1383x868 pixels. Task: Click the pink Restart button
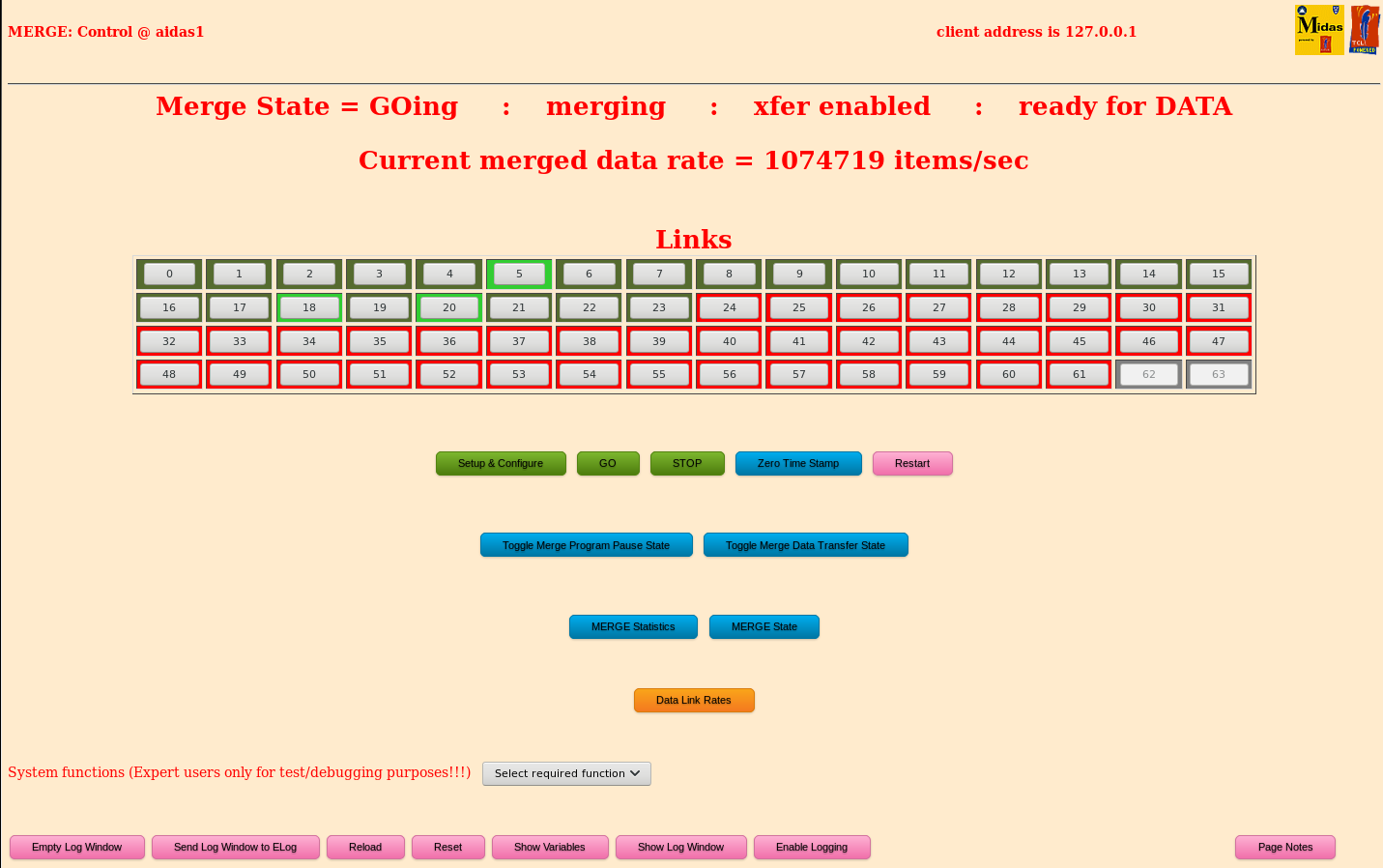tap(912, 464)
